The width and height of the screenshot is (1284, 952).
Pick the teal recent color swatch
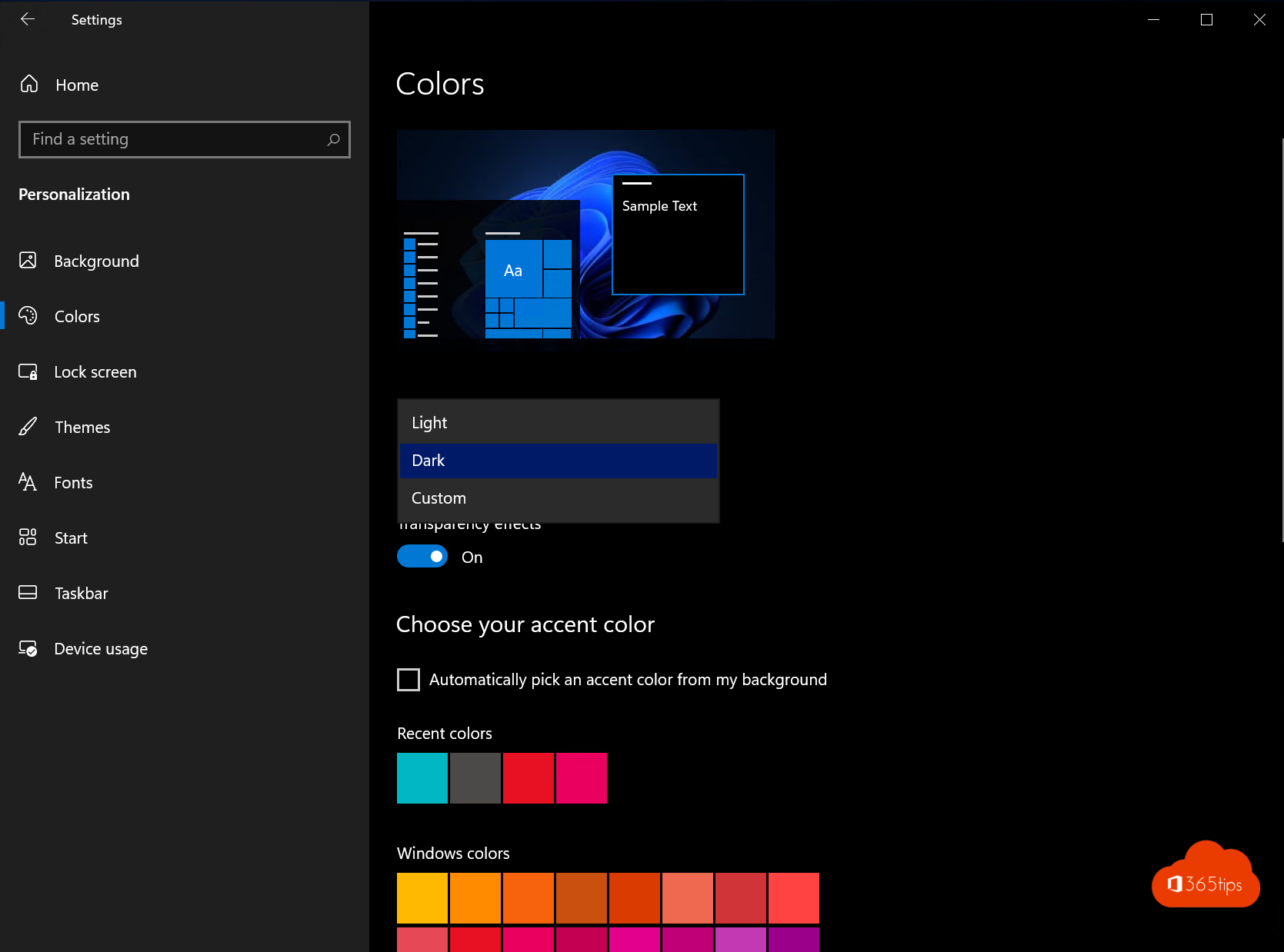pyautogui.click(x=422, y=777)
